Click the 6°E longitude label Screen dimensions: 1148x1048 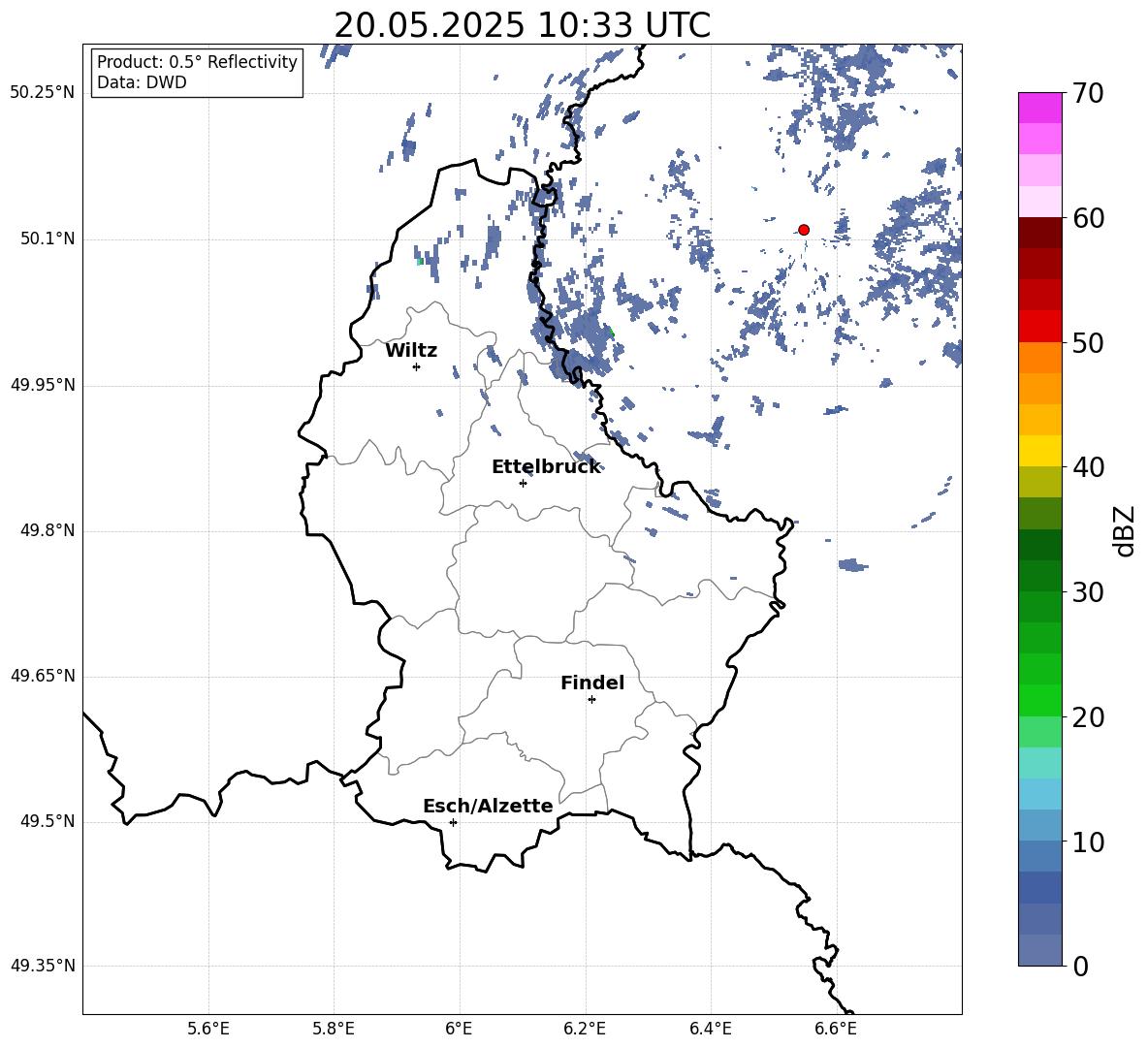(459, 1029)
